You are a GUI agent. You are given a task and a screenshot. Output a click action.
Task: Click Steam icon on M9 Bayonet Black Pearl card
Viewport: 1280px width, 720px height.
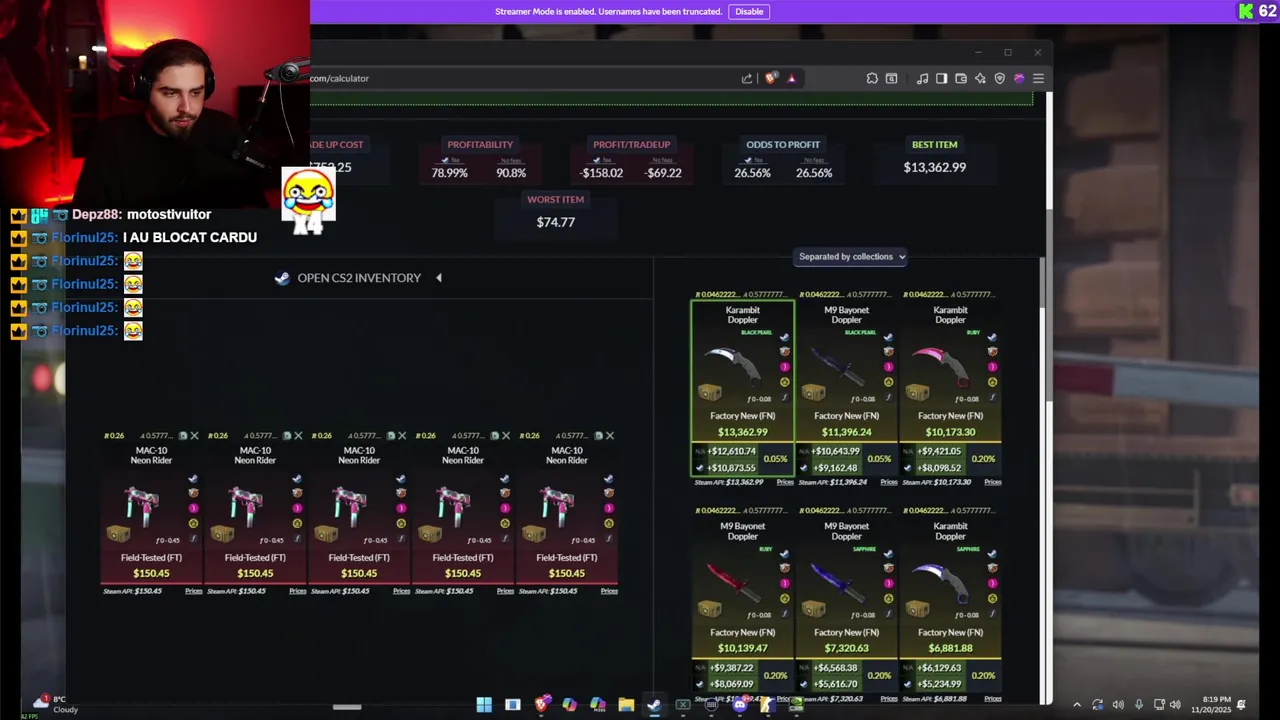(x=888, y=337)
